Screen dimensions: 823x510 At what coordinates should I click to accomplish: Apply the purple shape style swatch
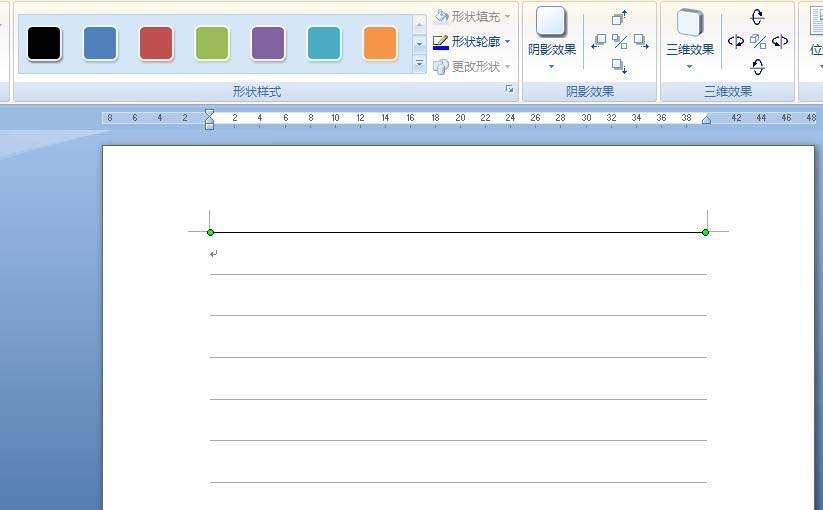point(268,44)
